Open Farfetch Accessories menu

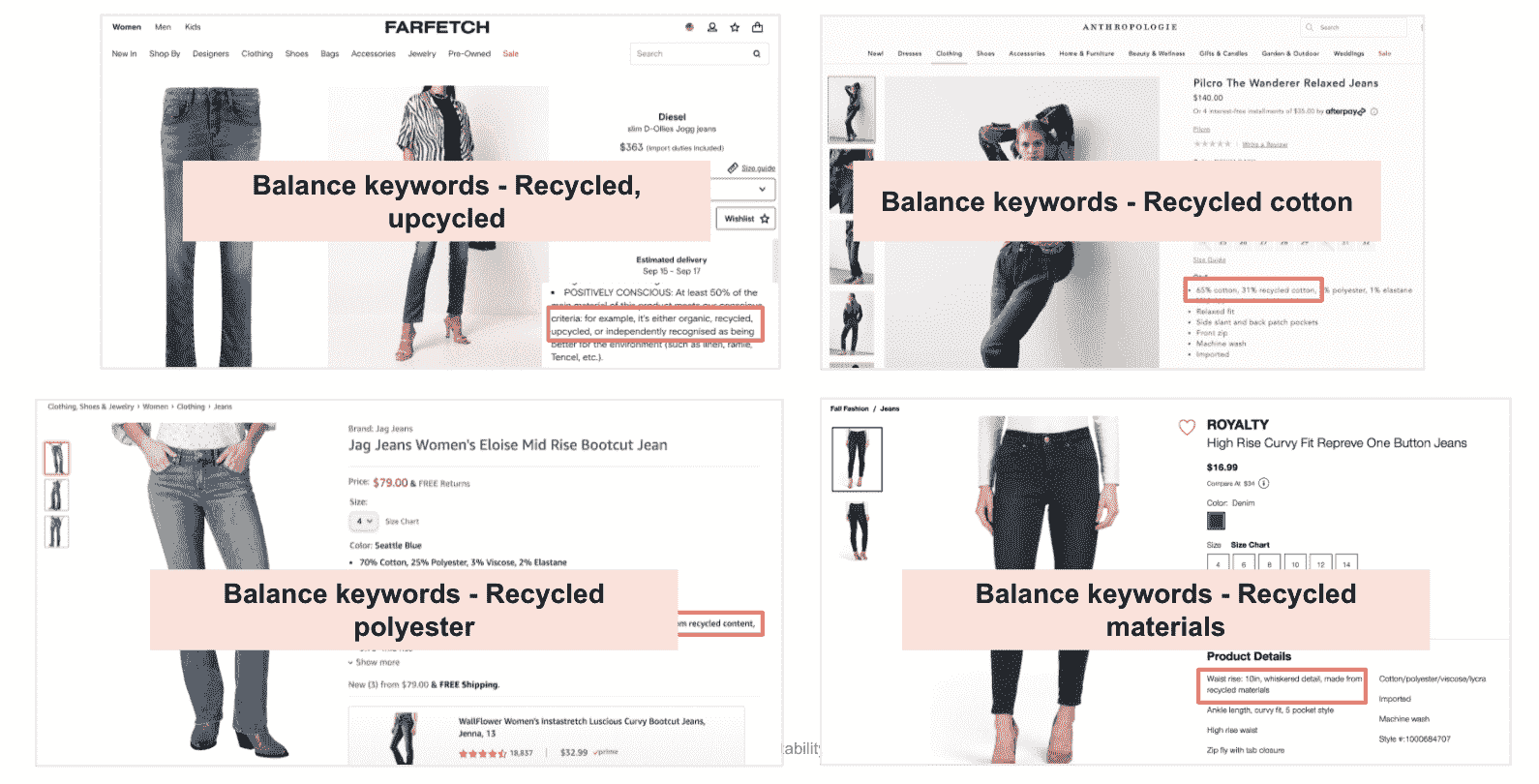tap(373, 54)
